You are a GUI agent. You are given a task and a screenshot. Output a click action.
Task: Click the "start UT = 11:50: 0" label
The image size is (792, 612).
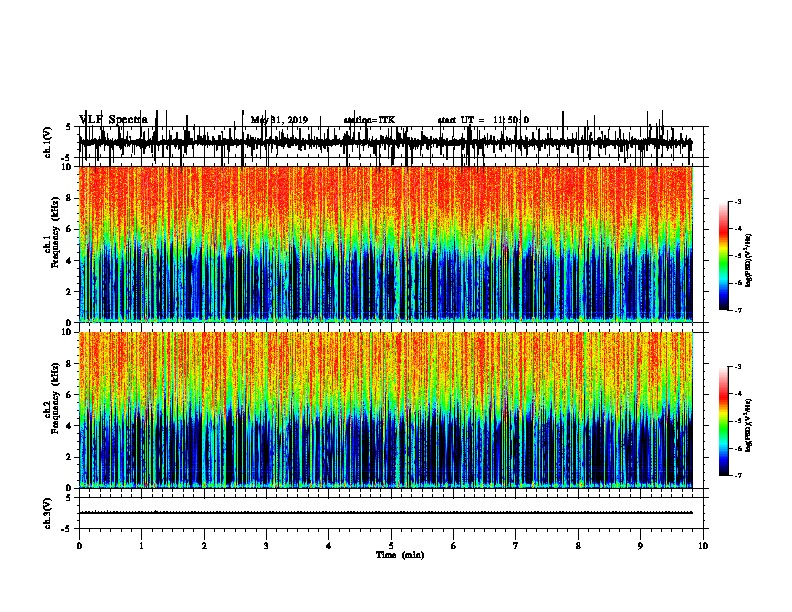pyautogui.click(x=483, y=120)
